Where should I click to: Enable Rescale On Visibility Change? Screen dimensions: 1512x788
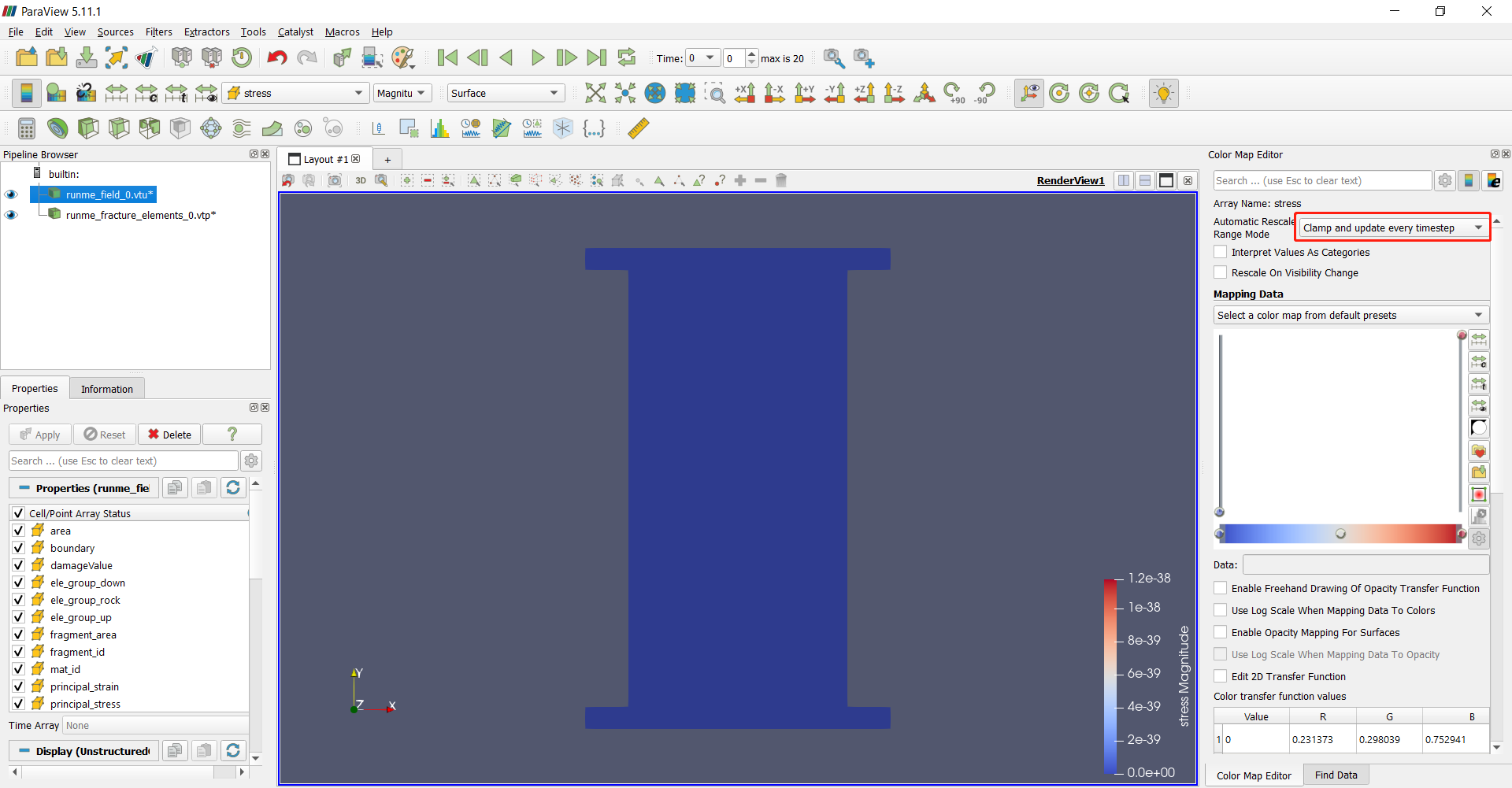click(x=1221, y=272)
